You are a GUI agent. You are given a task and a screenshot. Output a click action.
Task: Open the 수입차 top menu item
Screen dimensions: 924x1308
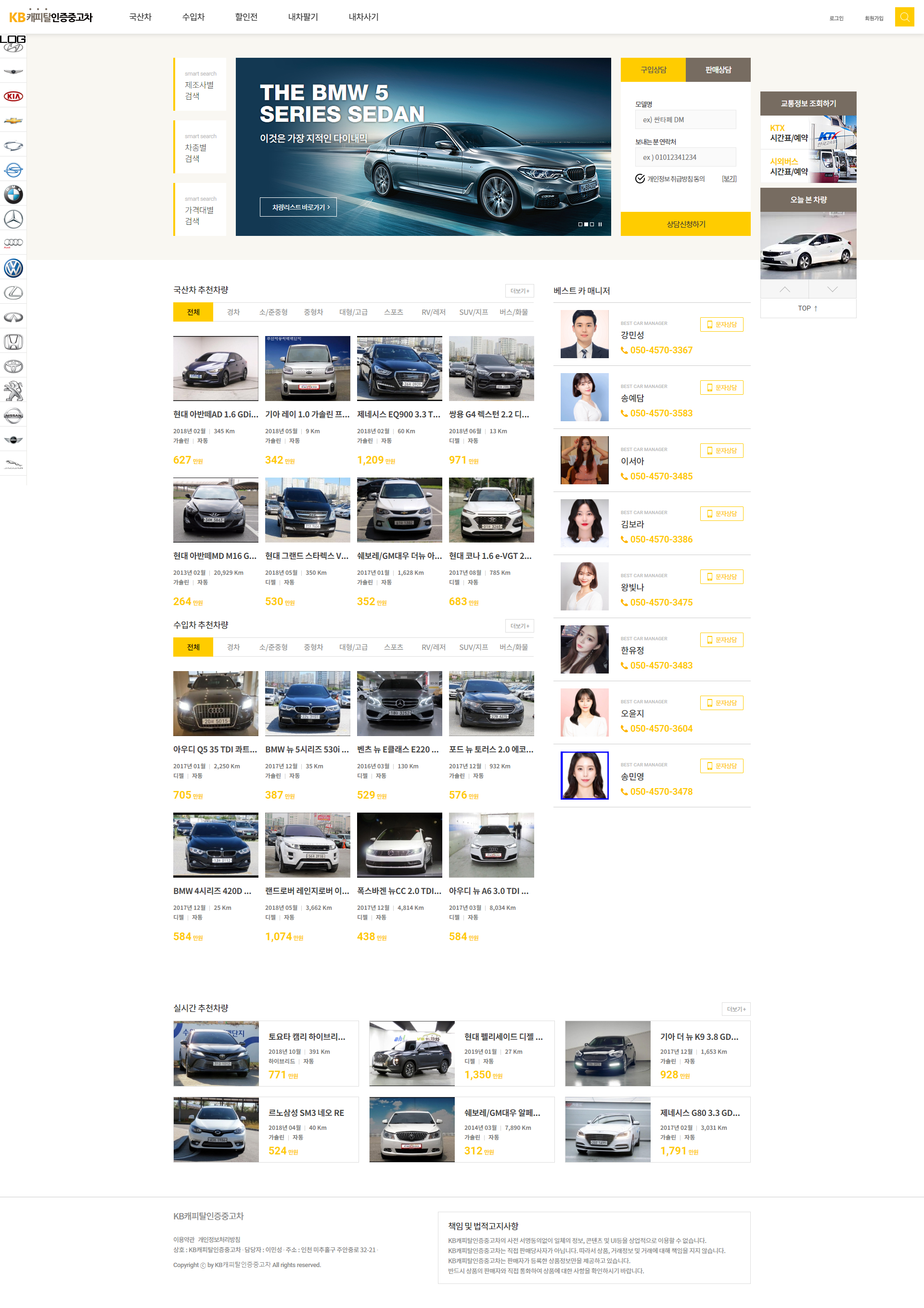(x=193, y=17)
